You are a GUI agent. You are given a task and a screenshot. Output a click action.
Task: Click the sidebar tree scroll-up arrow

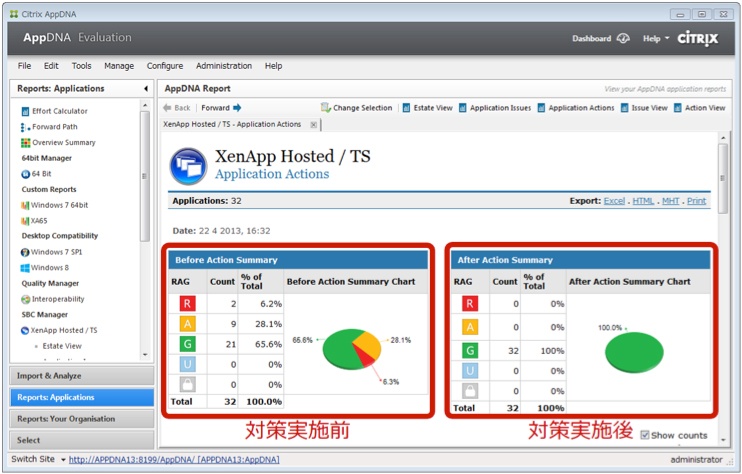point(145,105)
